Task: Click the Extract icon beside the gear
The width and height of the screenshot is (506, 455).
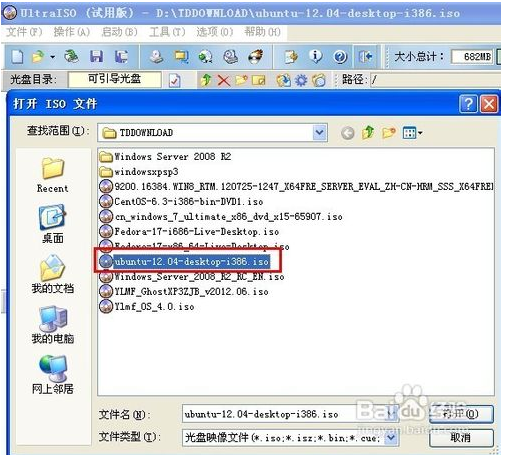Action: pos(283,80)
